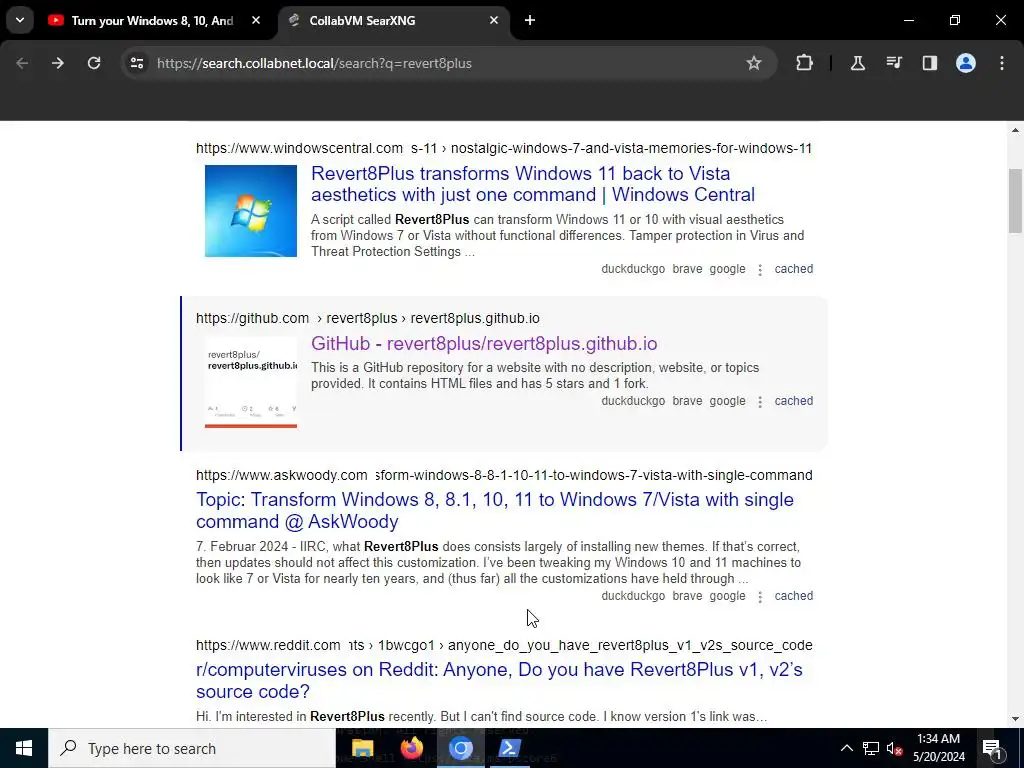Click the windowscentral.com result URL
The image size is (1024, 768).
[504, 148]
